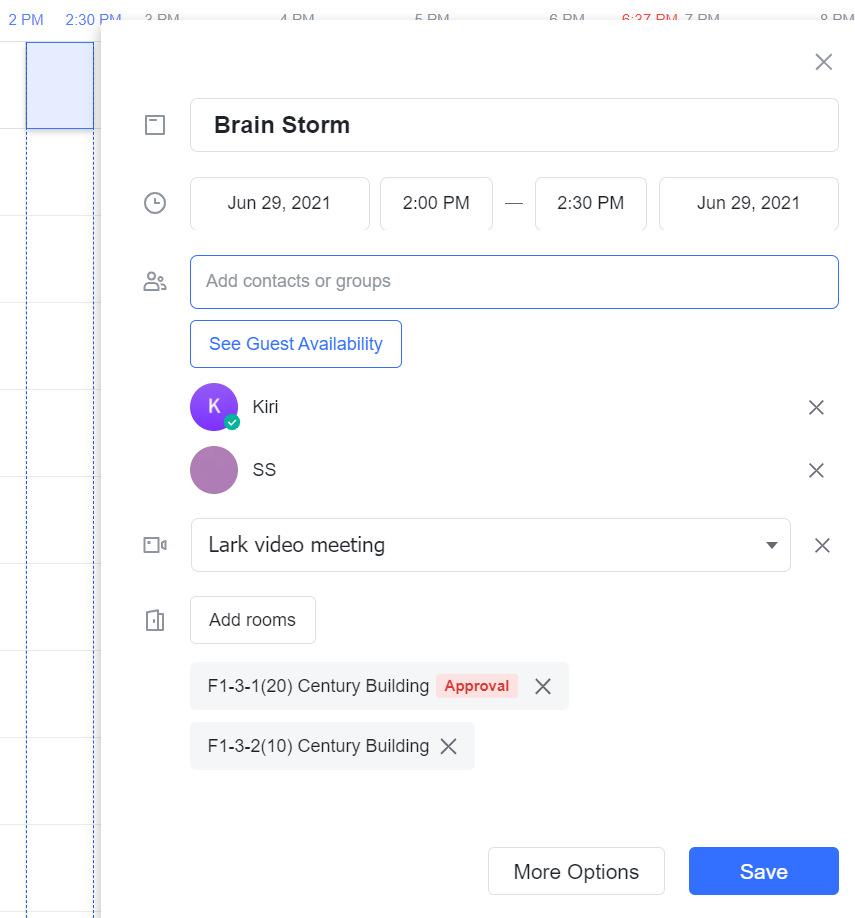Remove SS from the guest list
Image resolution: width=855 pixels, height=918 pixels.
coord(816,470)
